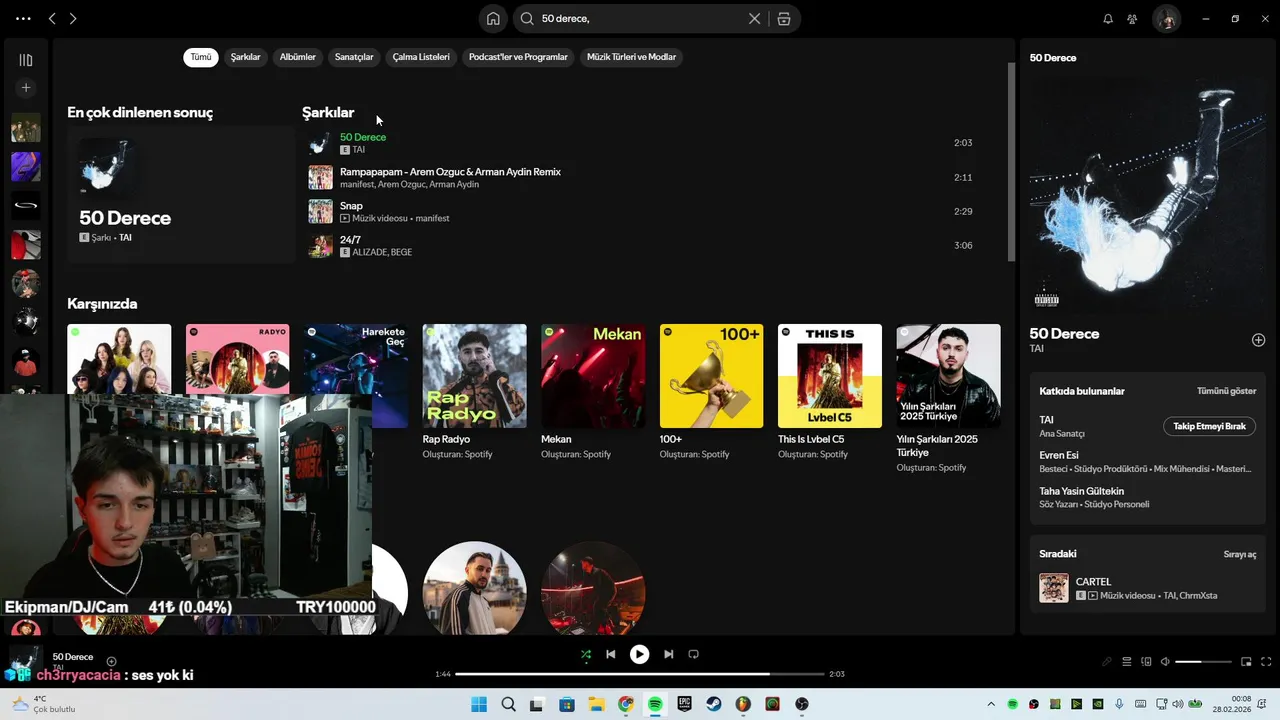The height and width of the screenshot is (720, 1280).
Task: Open OBS Studio from the taskbar
Action: point(802,704)
